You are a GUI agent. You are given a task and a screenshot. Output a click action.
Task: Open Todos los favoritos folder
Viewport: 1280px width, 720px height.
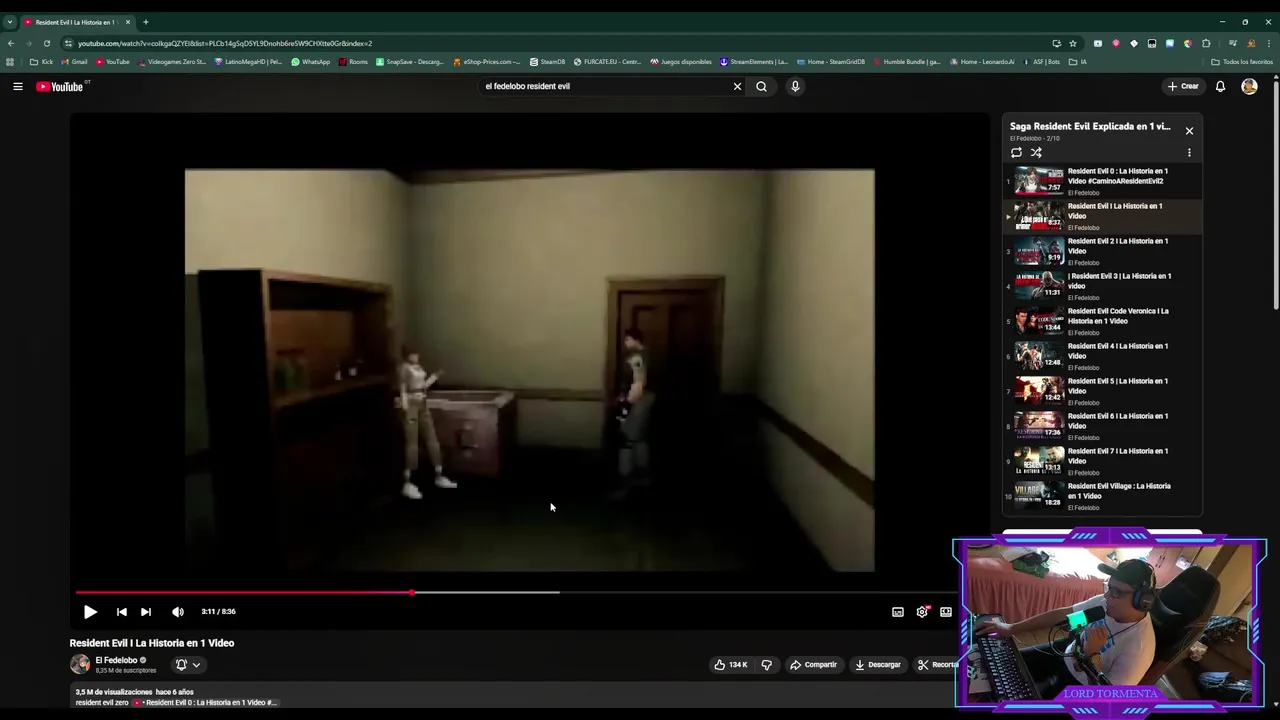[x=1242, y=62]
